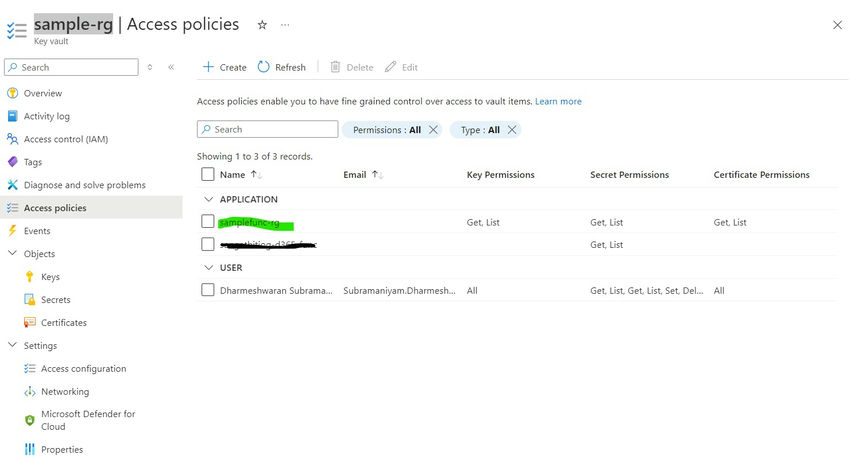
Task: Click the circular Refresh icon
Action: [x=263, y=67]
